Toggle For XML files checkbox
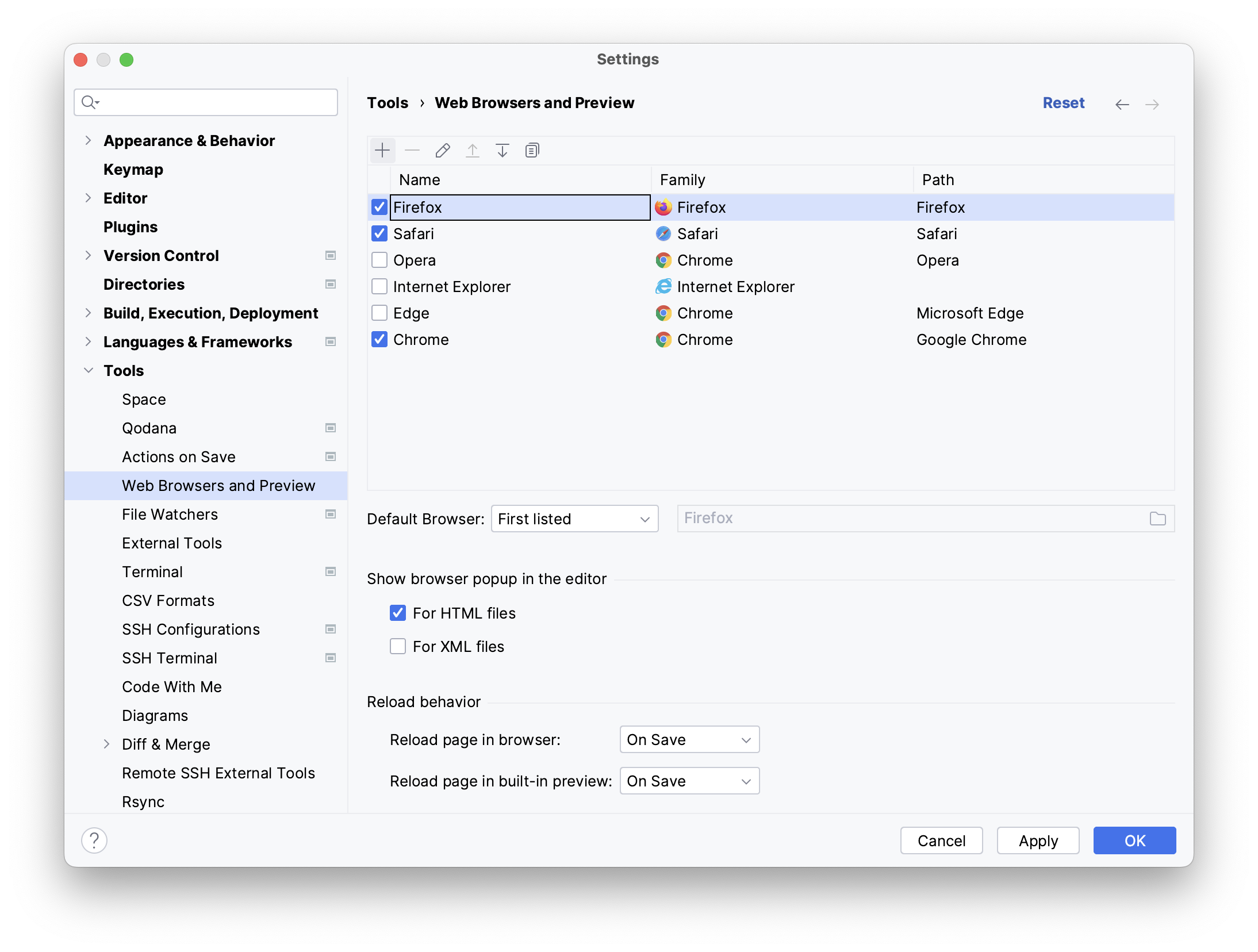1258x952 pixels. point(398,646)
